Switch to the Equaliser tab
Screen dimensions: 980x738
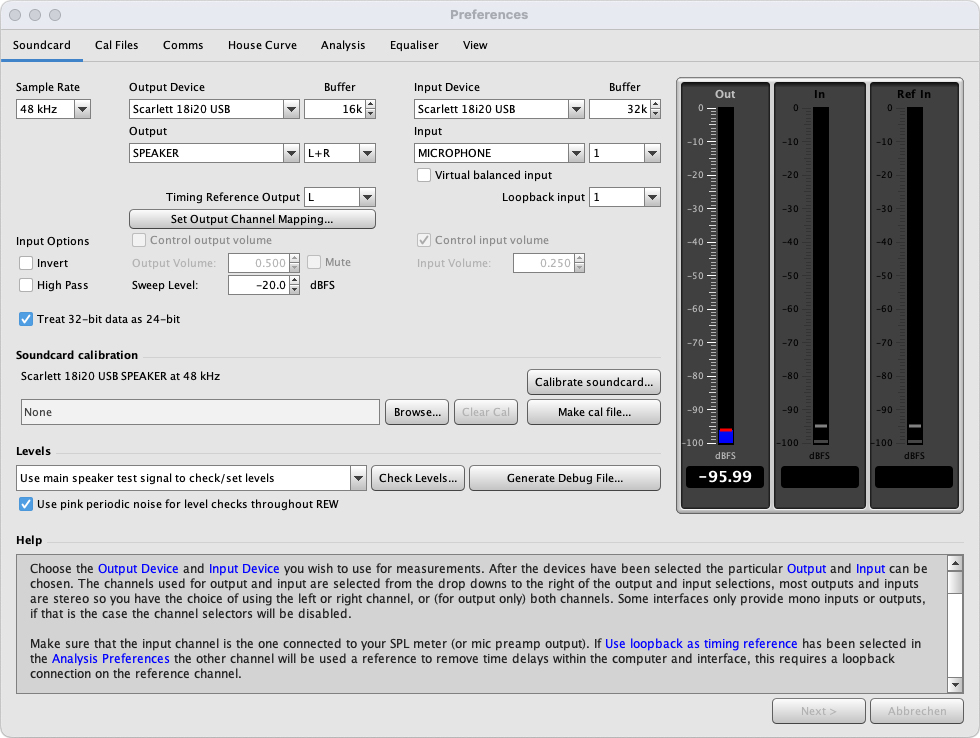pos(414,45)
